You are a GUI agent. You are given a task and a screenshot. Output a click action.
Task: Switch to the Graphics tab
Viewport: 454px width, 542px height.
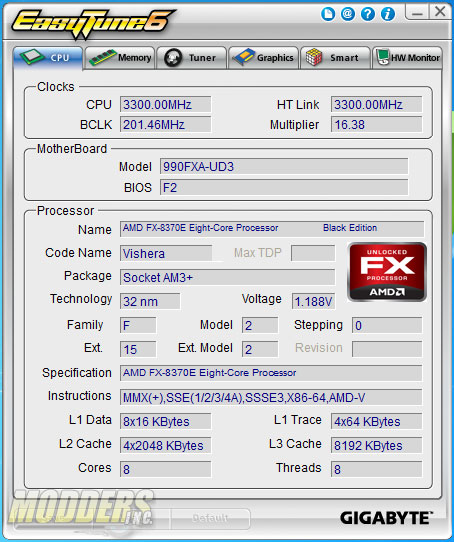coord(263,58)
